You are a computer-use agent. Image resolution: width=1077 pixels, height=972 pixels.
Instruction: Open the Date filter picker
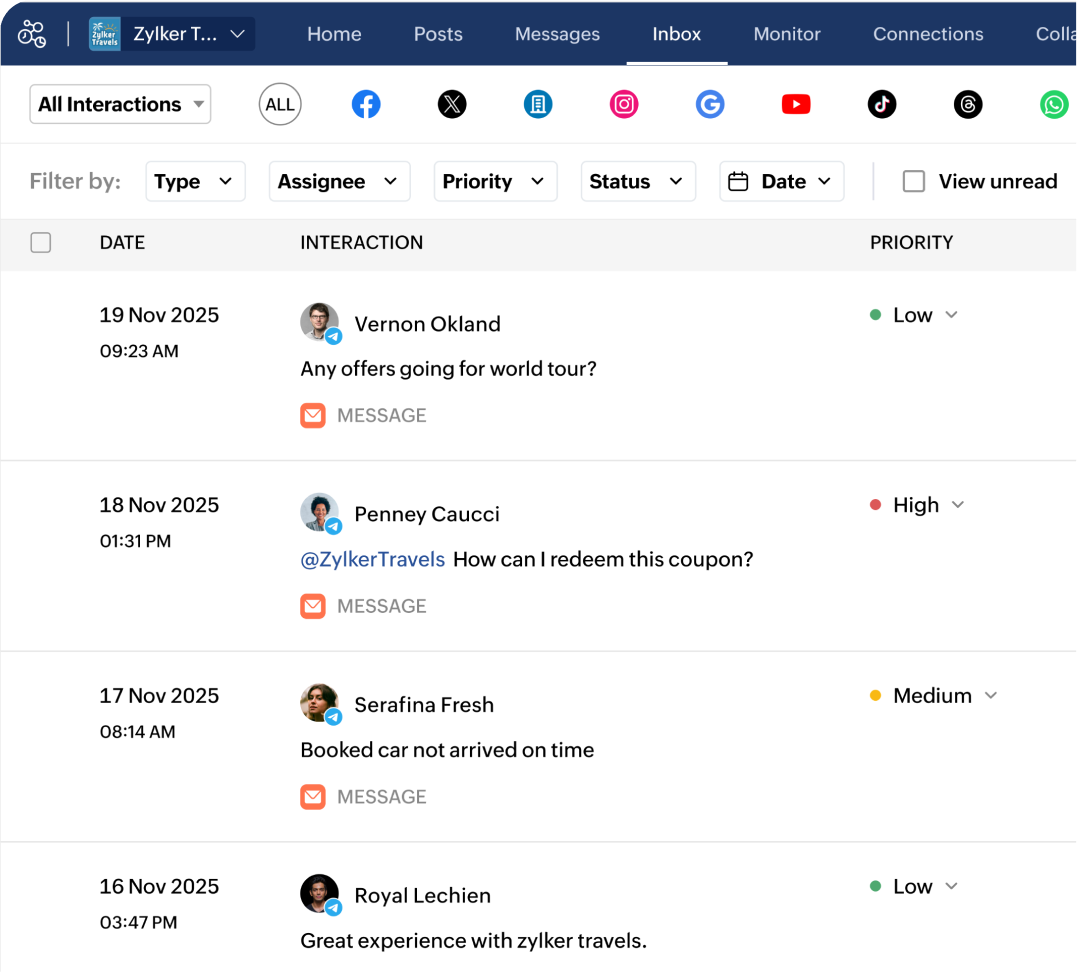[782, 181]
